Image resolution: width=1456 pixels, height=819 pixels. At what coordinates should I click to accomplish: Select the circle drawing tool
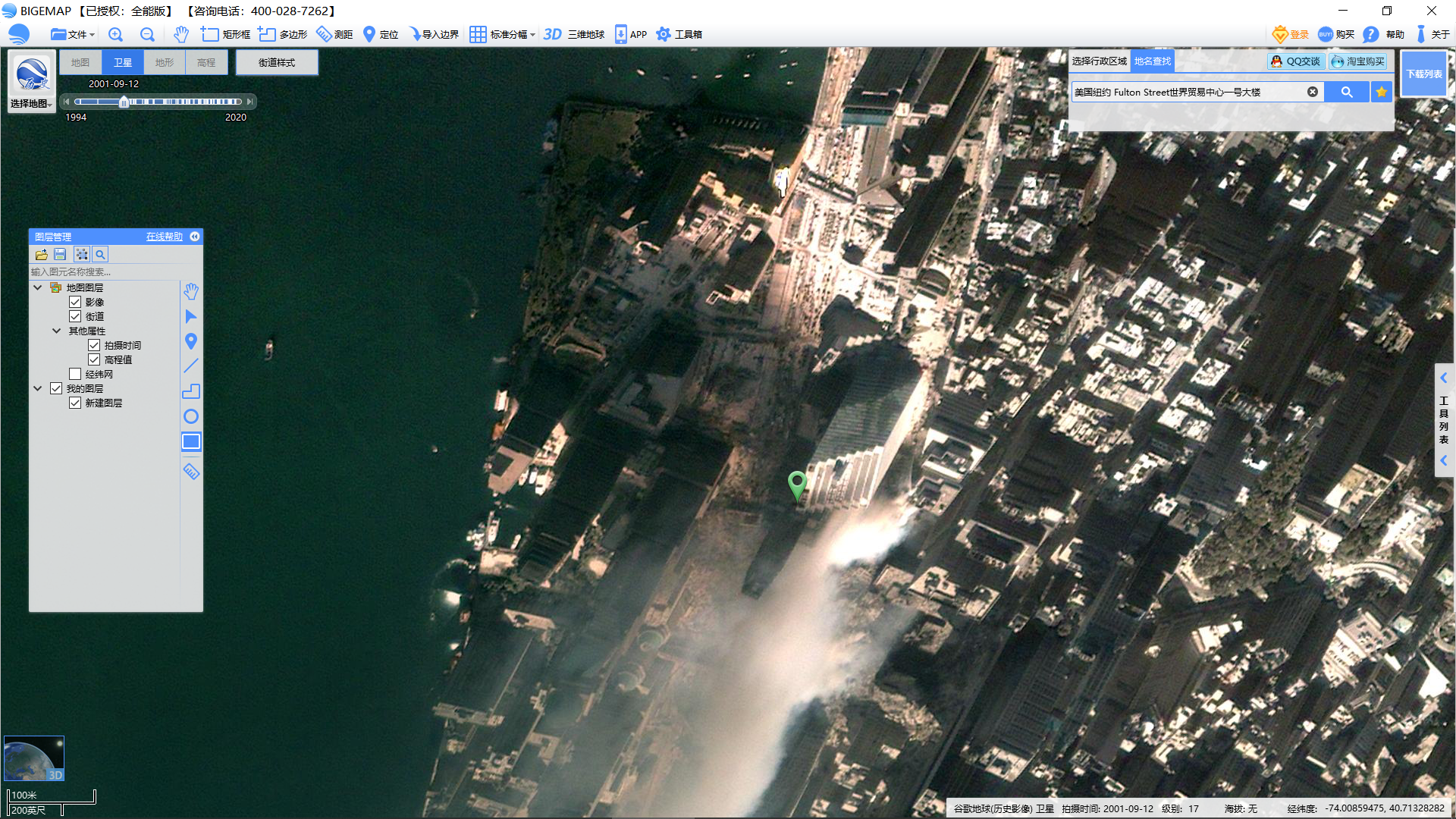[x=191, y=416]
